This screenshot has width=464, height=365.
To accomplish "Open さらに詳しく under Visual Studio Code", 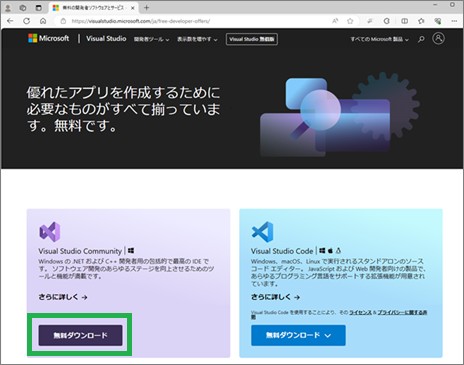I will click(275, 297).
